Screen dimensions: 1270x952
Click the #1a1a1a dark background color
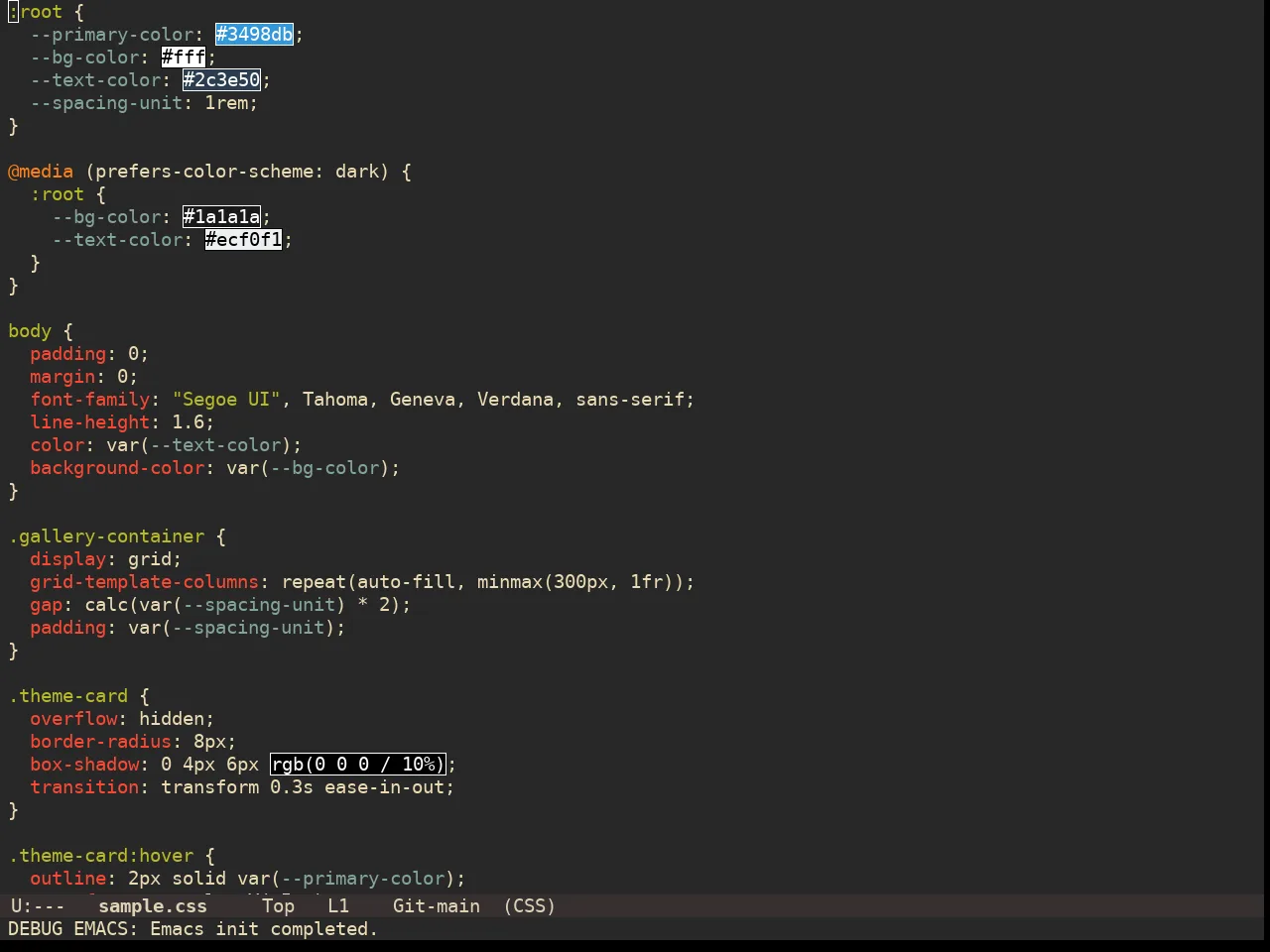222,217
